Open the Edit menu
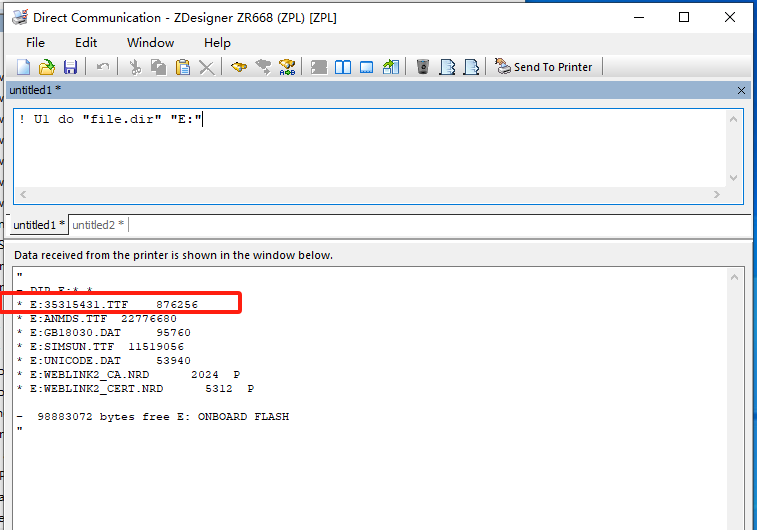Viewport: 757px width, 530px height. coord(86,42)
